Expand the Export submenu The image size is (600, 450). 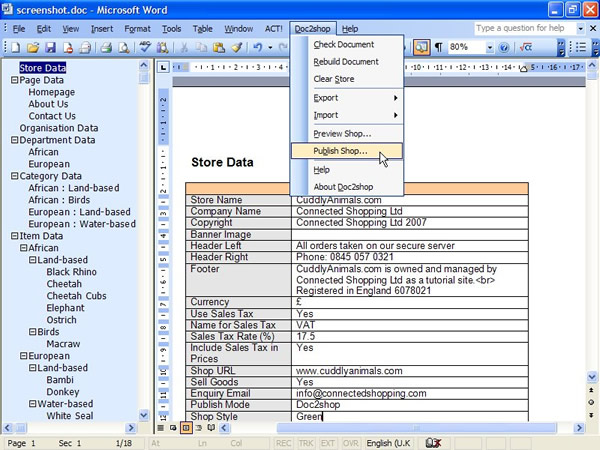347,98
